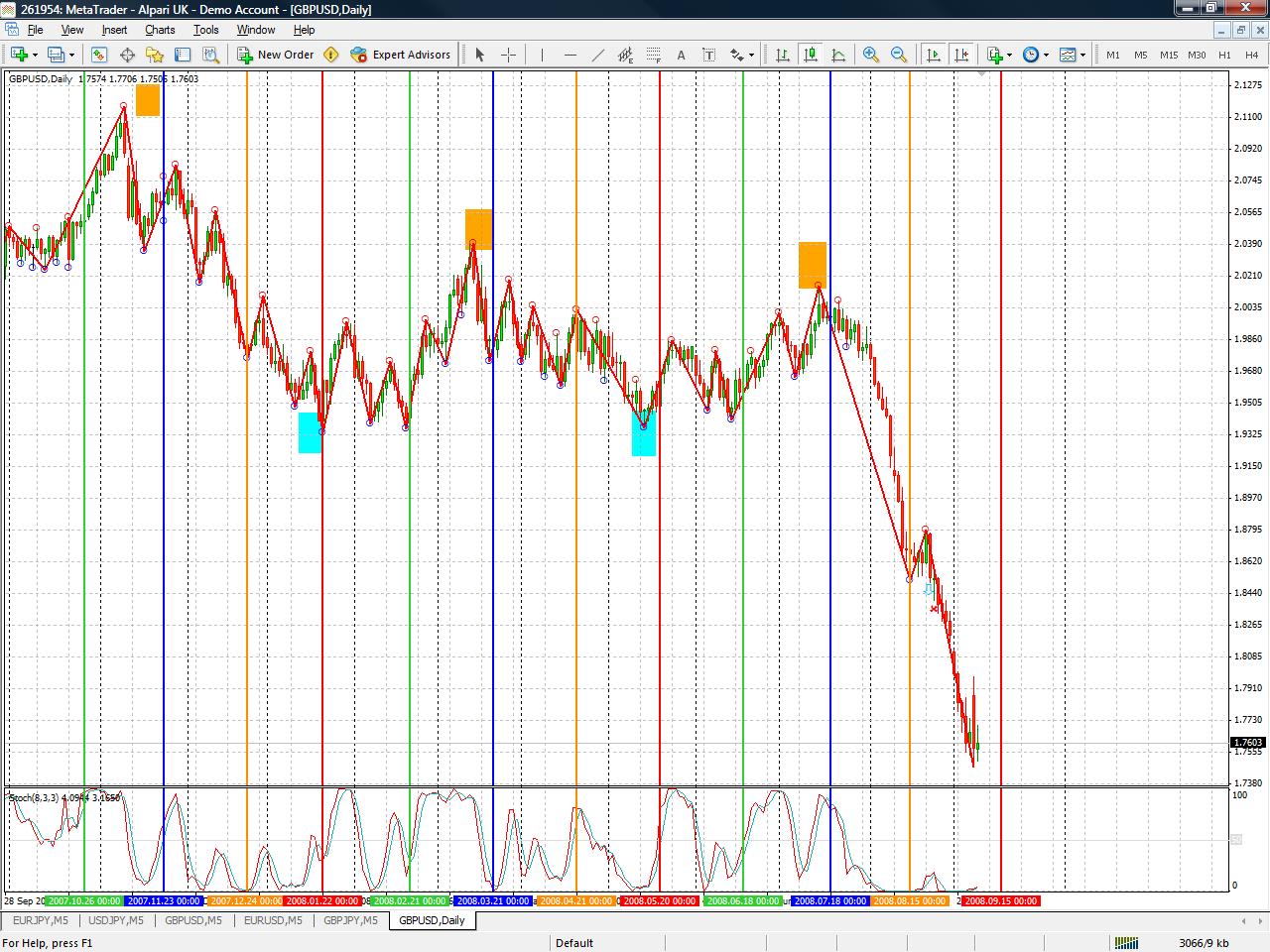Select the Text 'A' tool
This screenshot has height=952, width=1270.
coord(681,55)
